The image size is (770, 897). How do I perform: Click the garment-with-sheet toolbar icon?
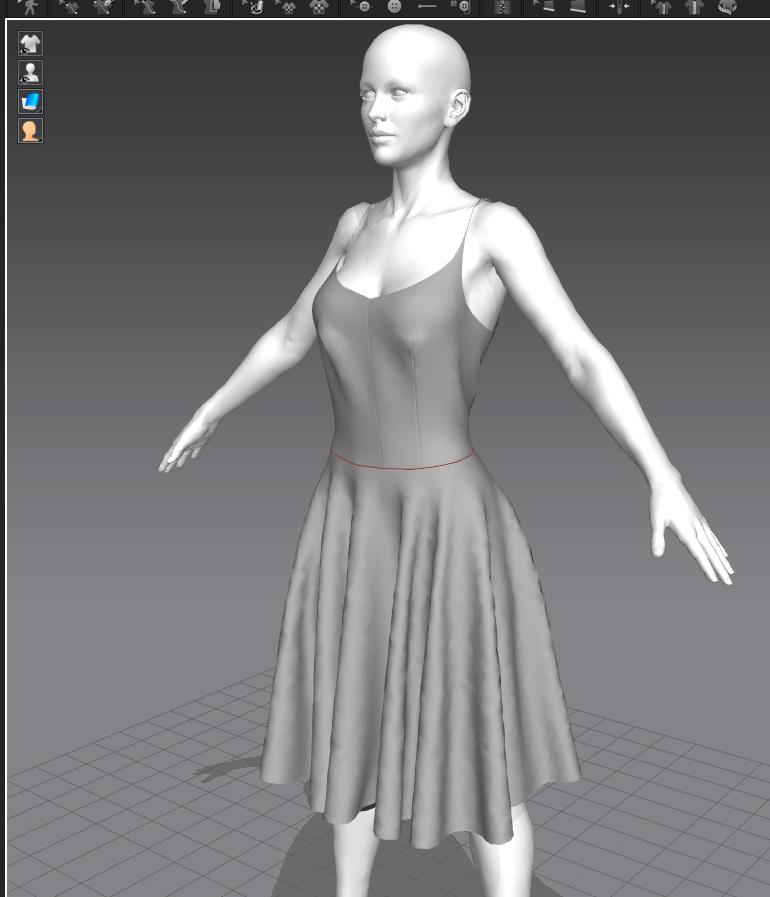coord(213,6)
